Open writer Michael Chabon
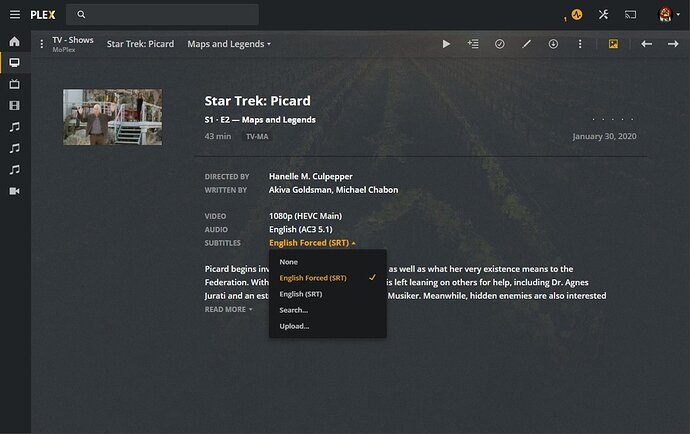This screenshot has height=434, width=690. click(x=367, y=190)
